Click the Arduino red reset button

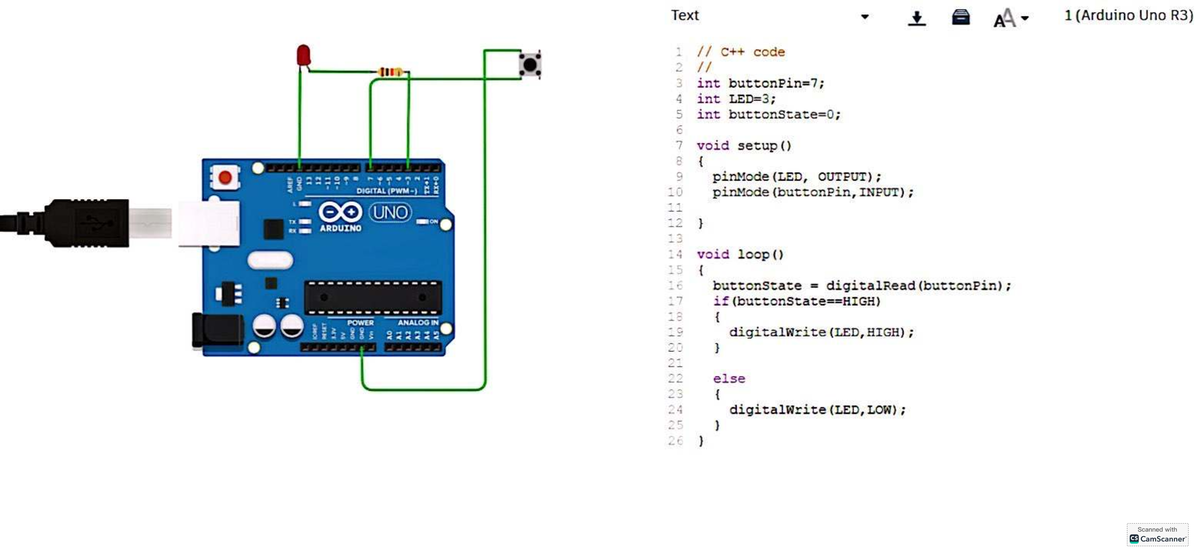pyautogui.click(x=226, y=179)
